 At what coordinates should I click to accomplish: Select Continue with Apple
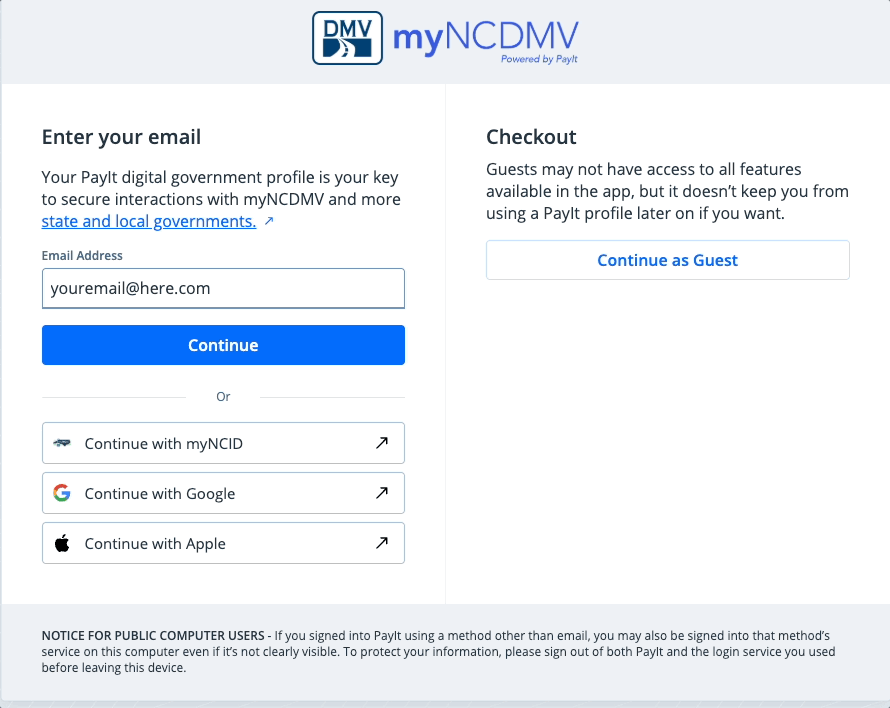click(155, 543)
